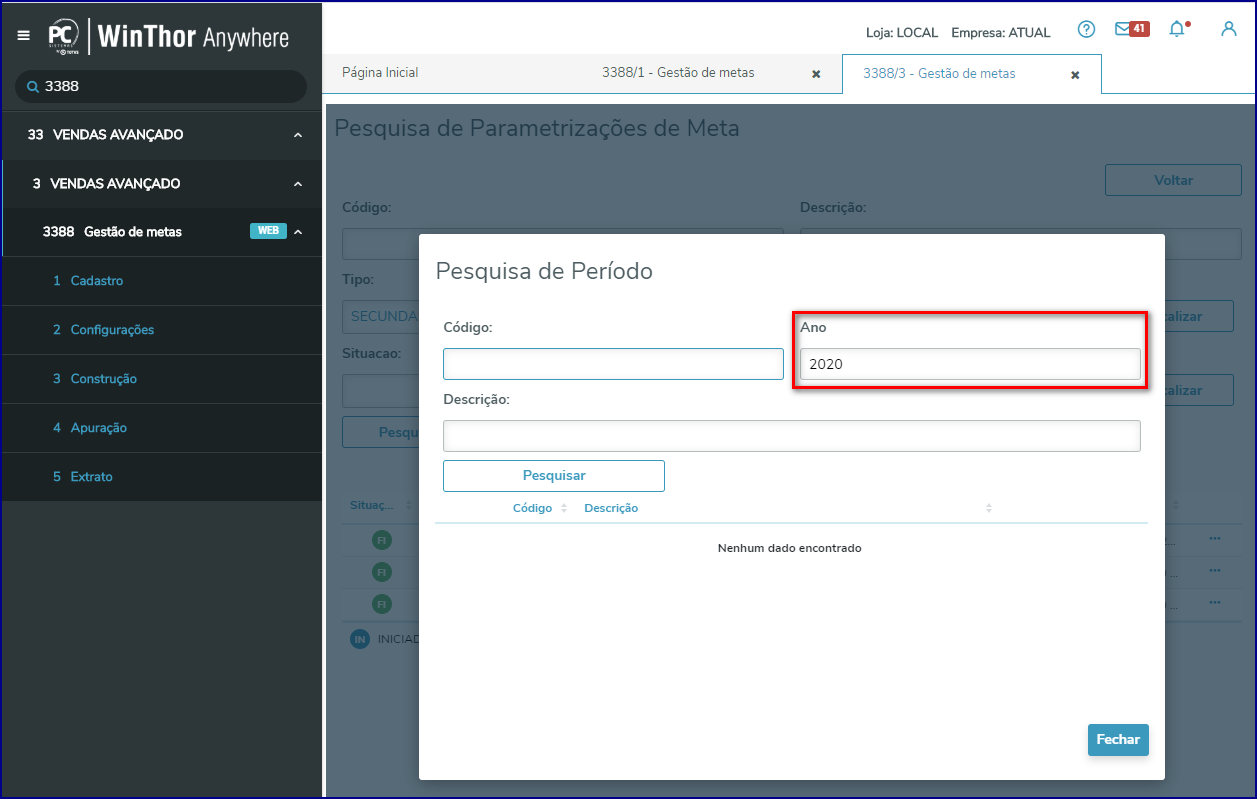
Task: Toggle the hamburger menu icon
Action: [24, 36]
